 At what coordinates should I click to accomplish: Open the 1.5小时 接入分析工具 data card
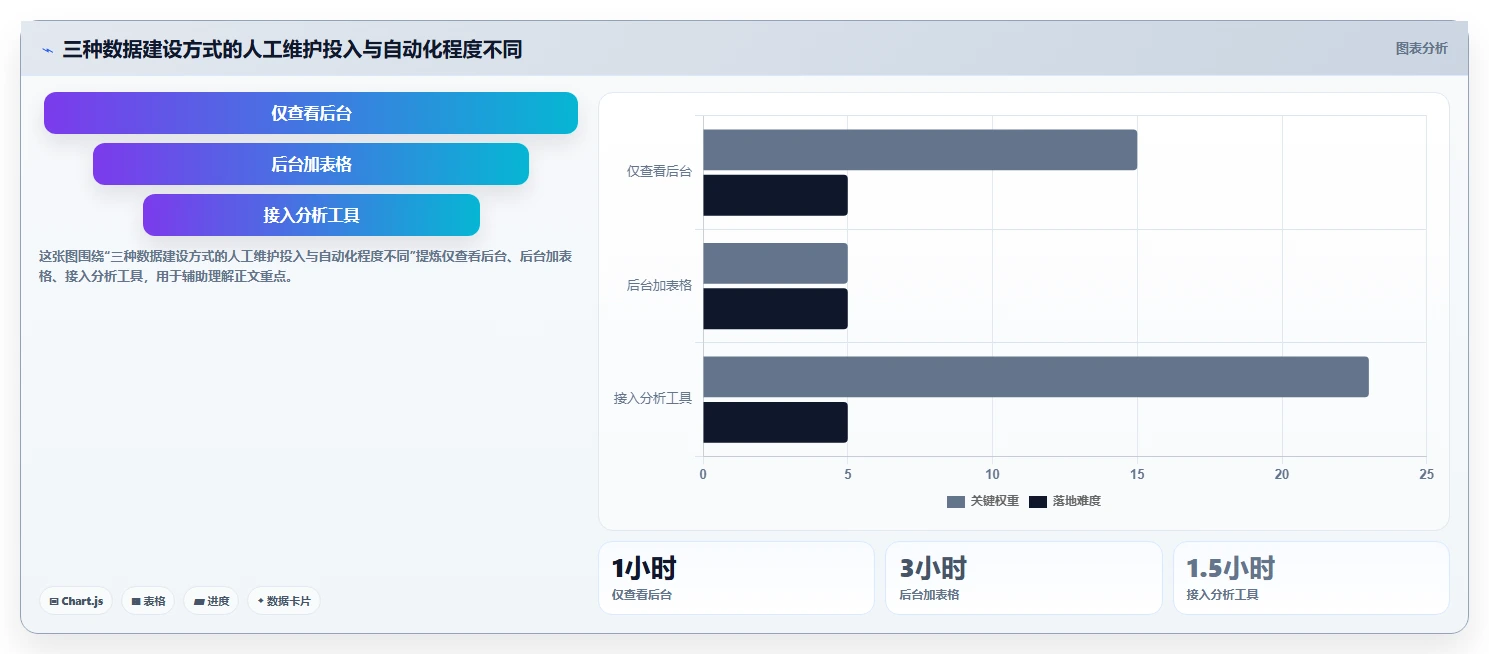pyautogui.click(x=1311, y=578)
